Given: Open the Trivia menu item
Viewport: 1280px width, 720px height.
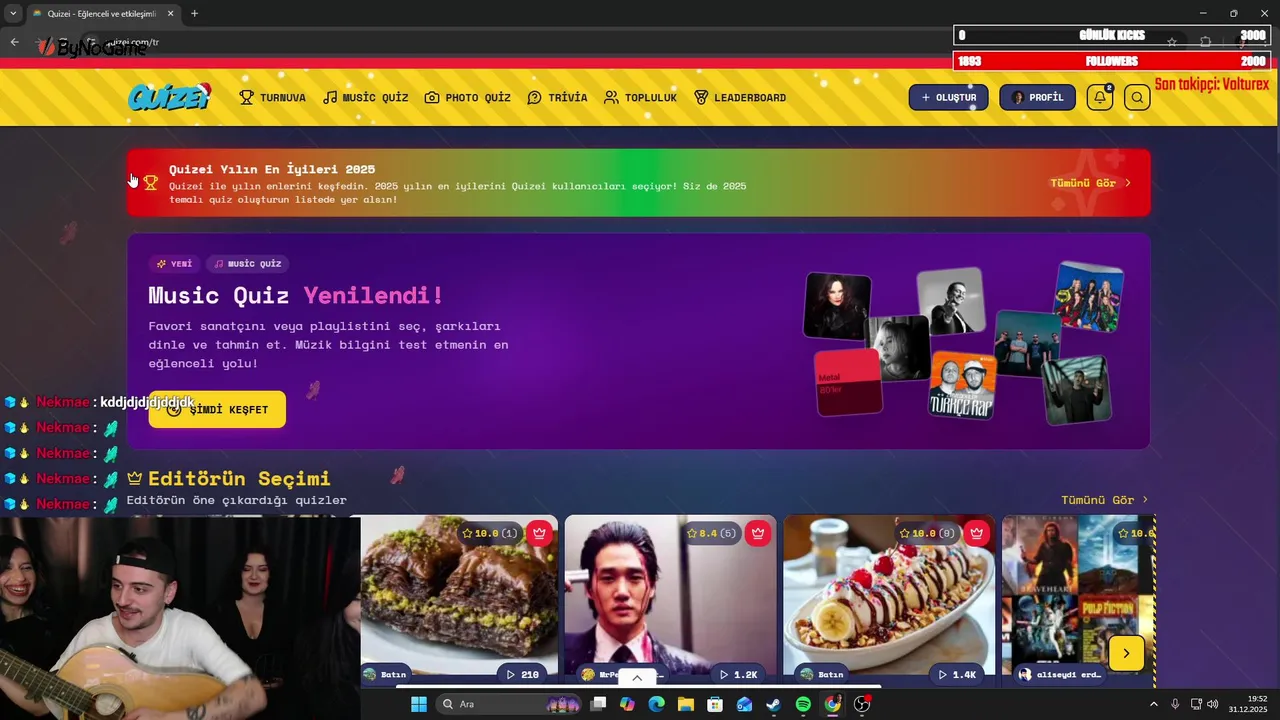Looking at the screenshot, I should coord(557,98).
